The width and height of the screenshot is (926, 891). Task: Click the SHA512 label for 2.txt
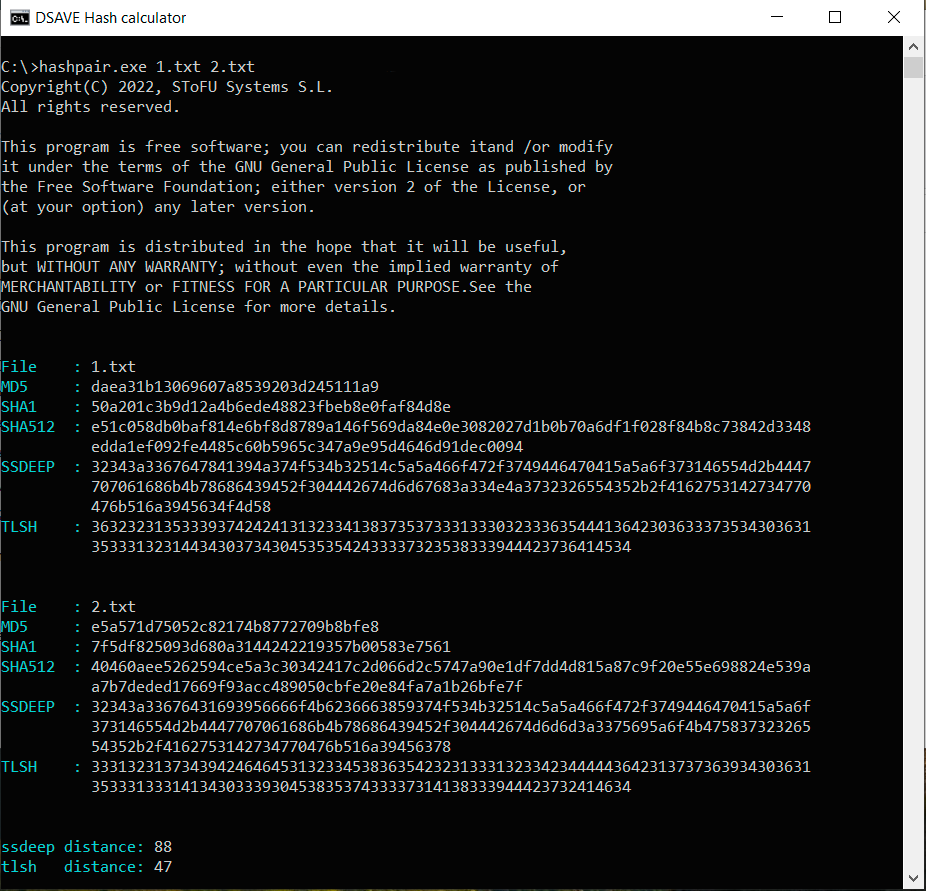point(28,667)
